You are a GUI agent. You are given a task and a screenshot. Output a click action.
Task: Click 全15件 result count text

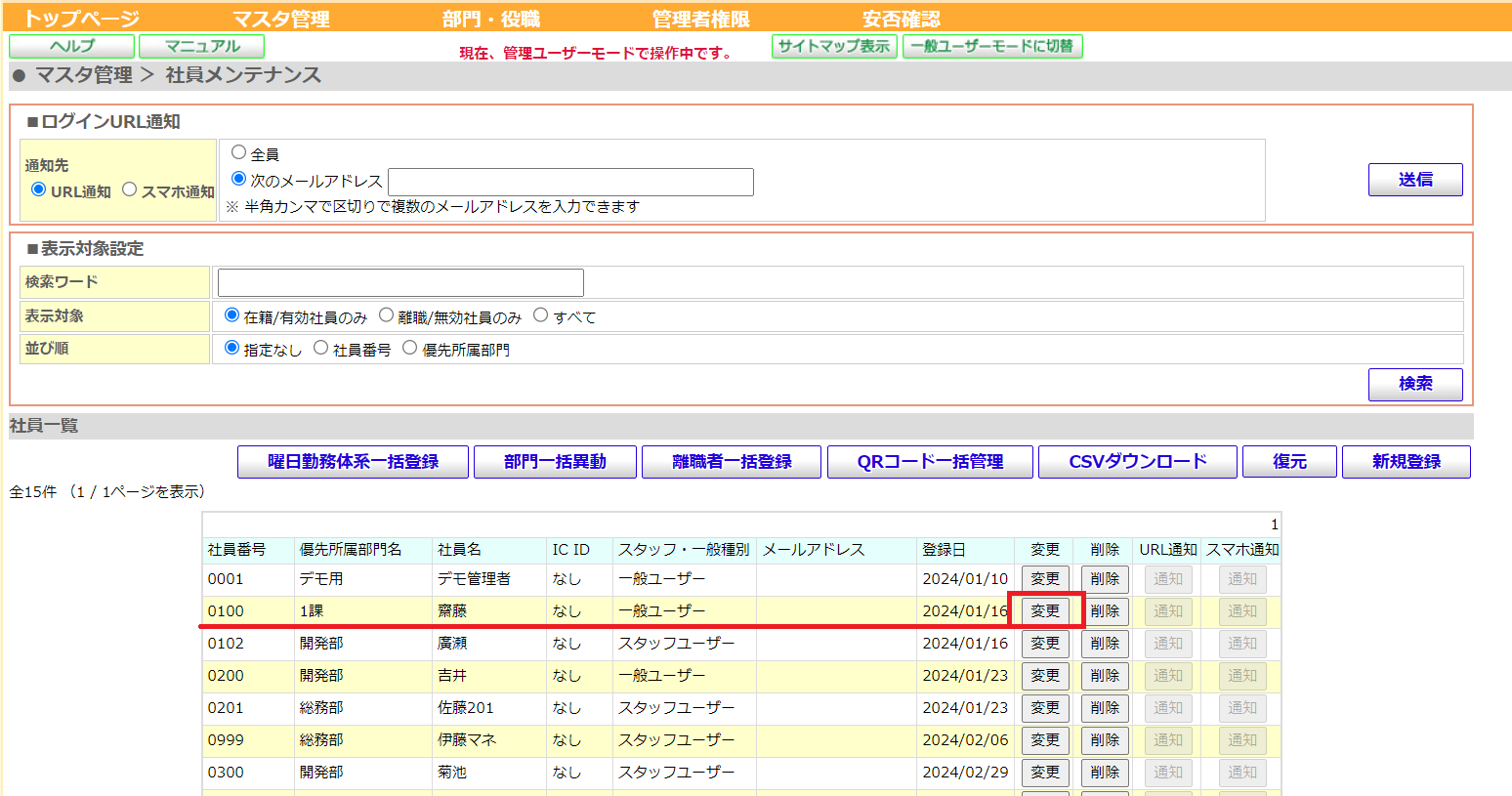(x=32, y=492)
